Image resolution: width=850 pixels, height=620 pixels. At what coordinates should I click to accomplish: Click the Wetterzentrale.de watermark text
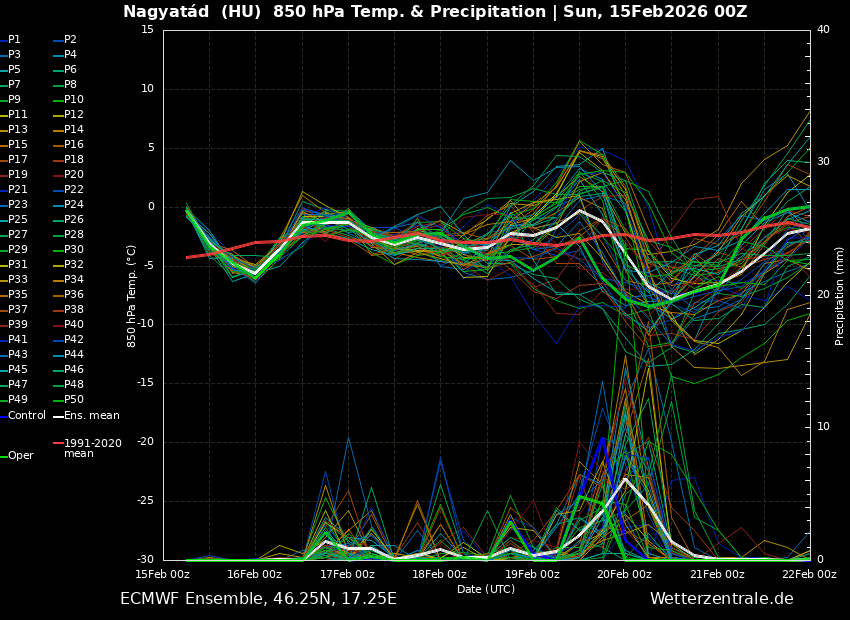click(721, 599)
